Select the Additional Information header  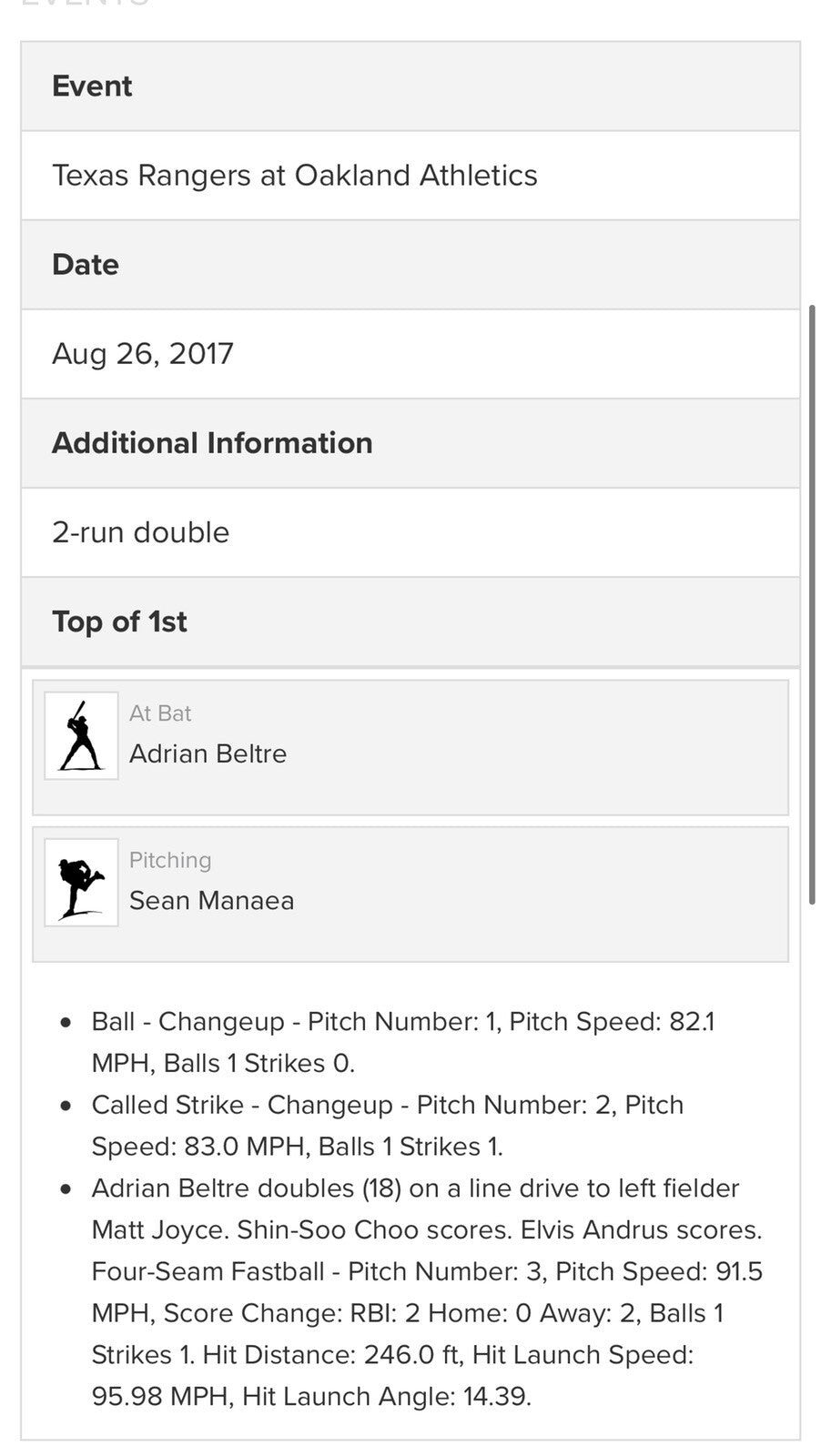tap(212, 442)
